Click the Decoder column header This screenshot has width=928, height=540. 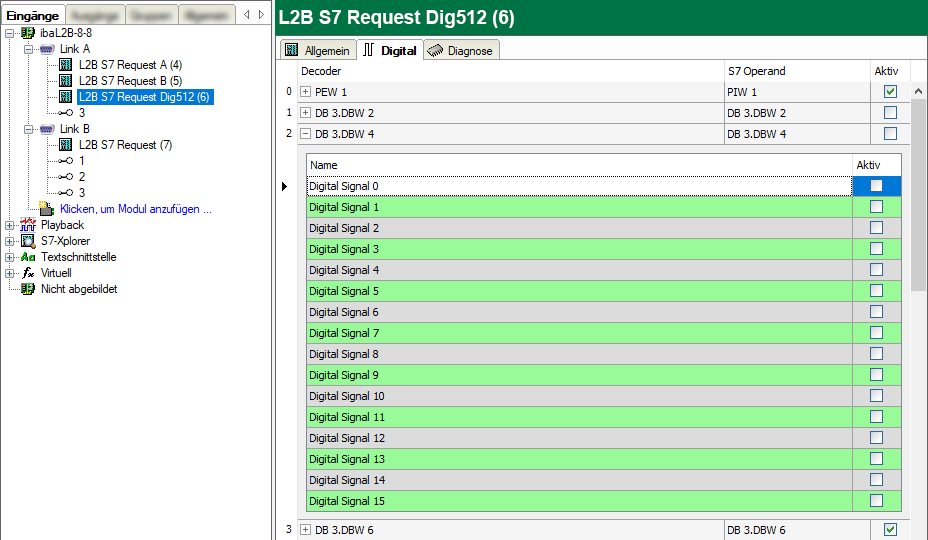511,71
